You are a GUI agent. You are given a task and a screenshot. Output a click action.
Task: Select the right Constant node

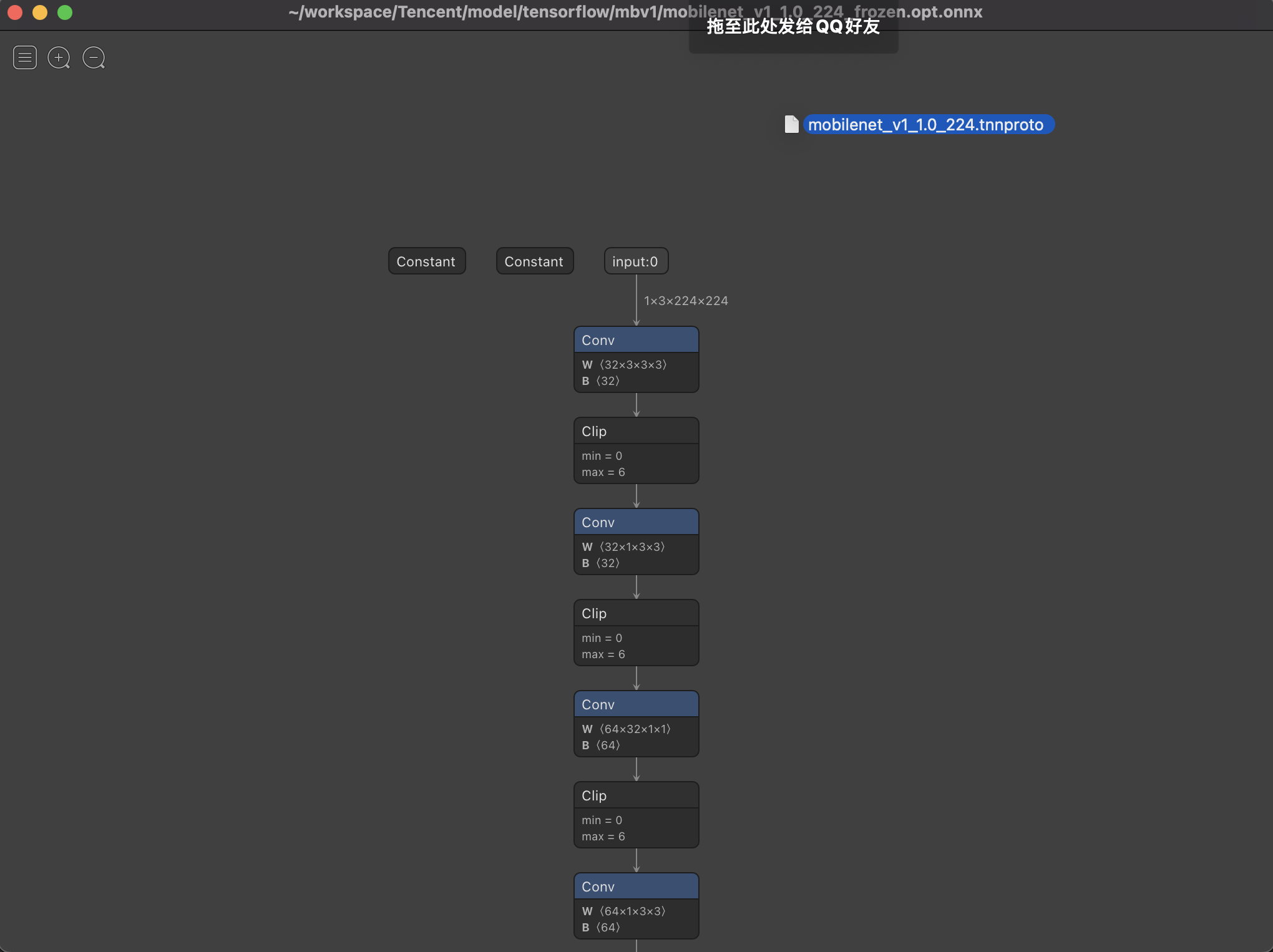pos(534,261)
